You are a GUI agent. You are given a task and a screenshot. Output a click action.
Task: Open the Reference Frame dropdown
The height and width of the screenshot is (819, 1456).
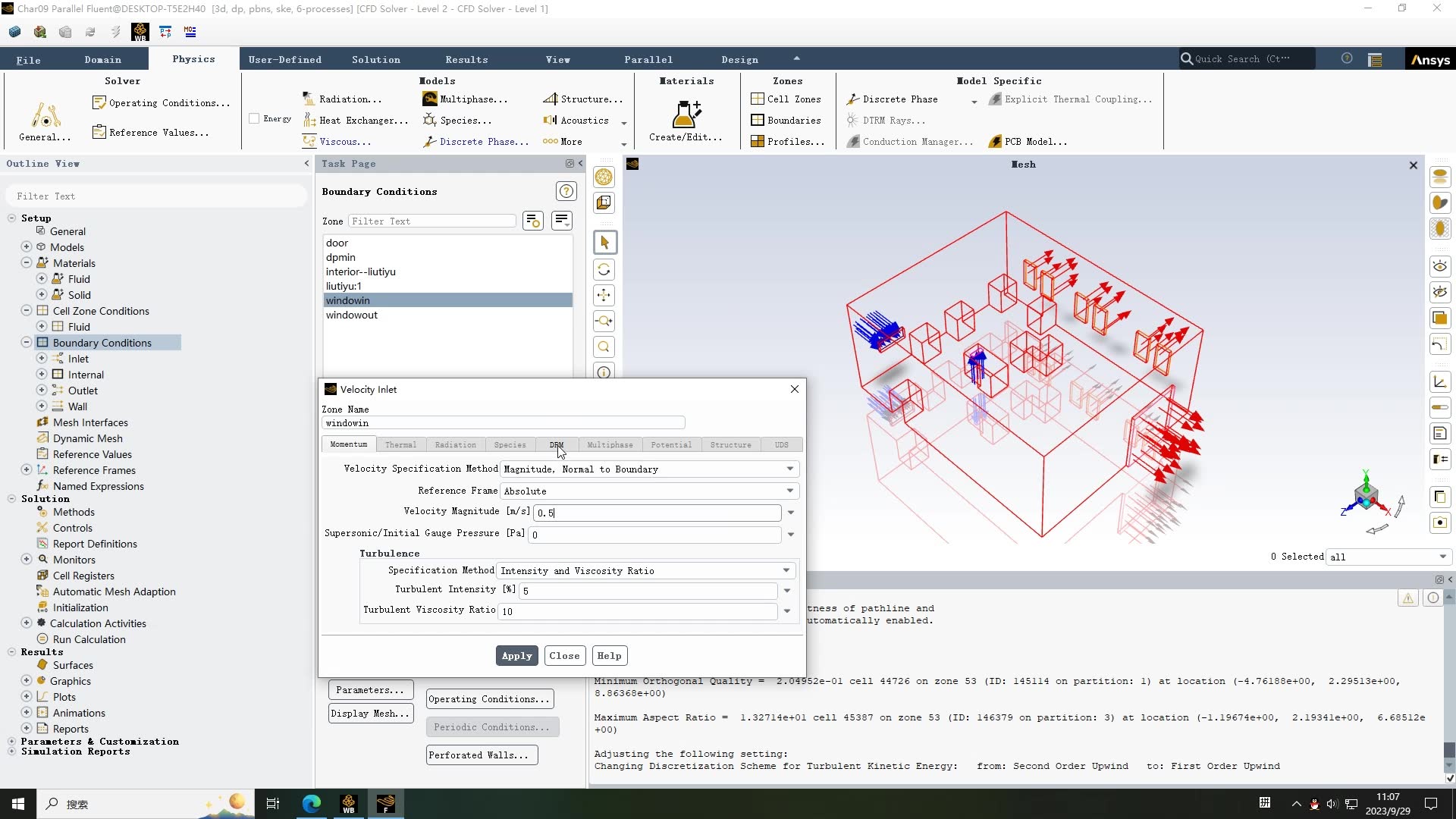click(789, 491)
